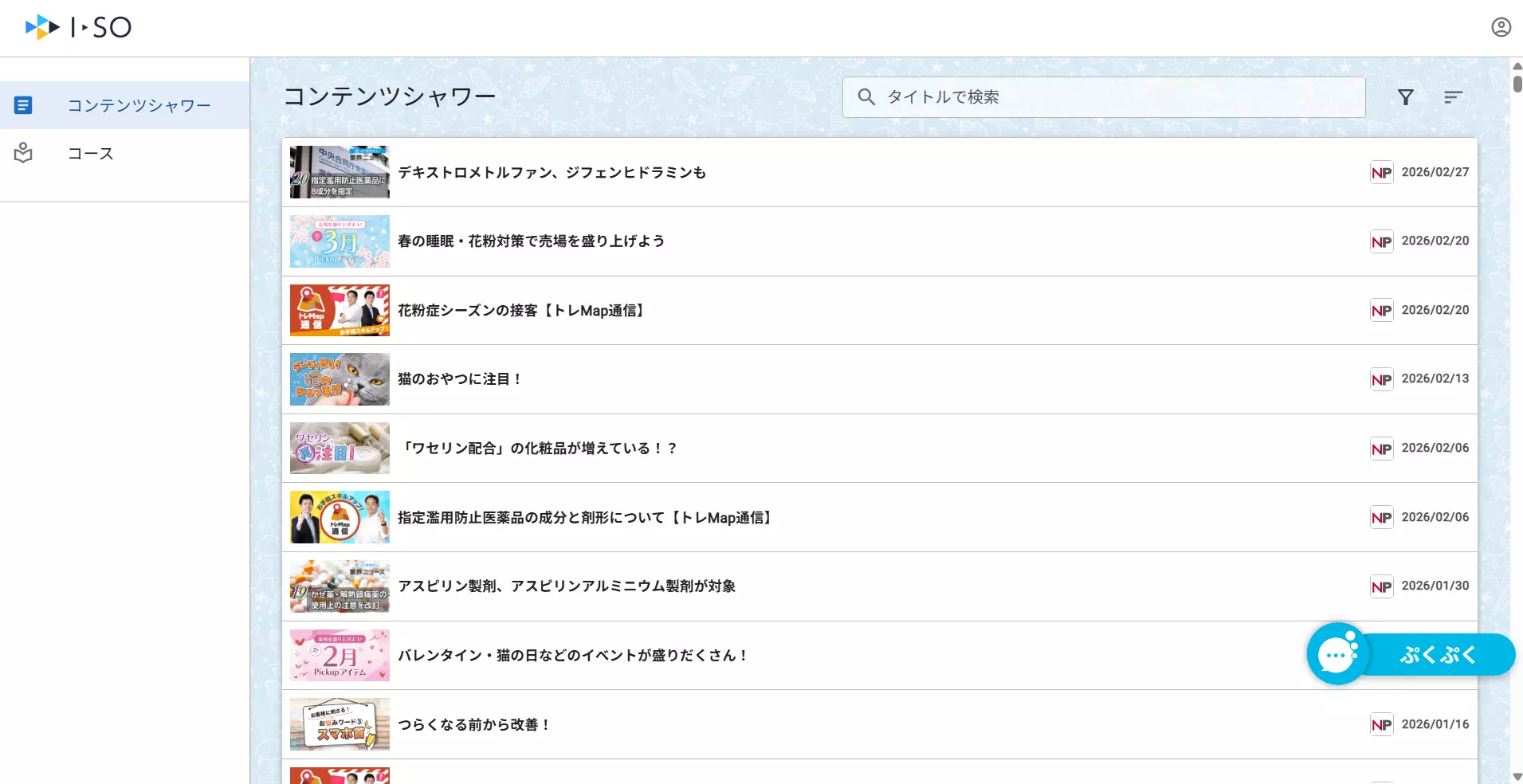The image size is (1523, 784).
Task: Click the search magnifier icon
Action: click(868, 96)
